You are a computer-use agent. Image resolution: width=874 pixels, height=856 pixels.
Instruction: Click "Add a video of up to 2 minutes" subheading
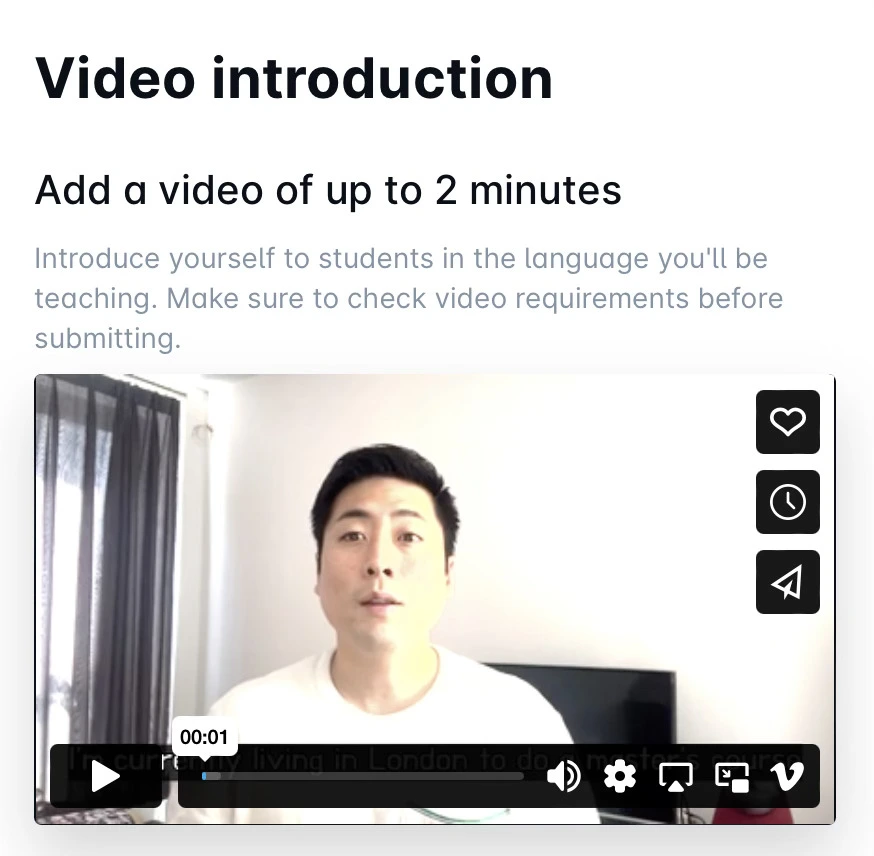pos(328,190)
